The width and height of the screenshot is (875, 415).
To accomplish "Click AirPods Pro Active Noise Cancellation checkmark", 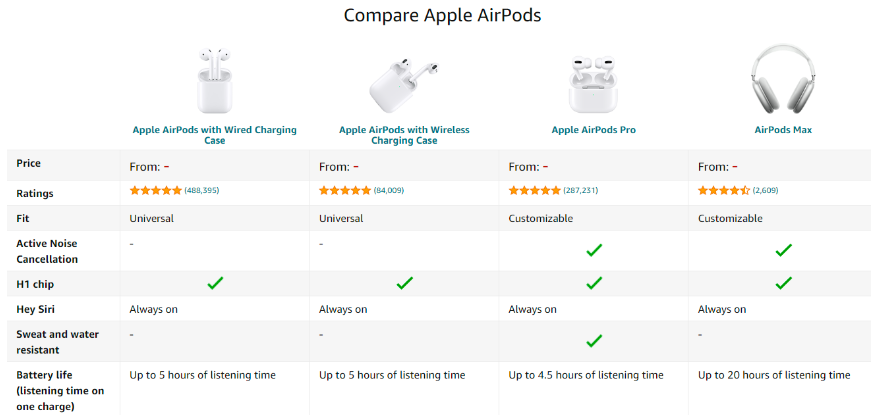I will [594, 250].
